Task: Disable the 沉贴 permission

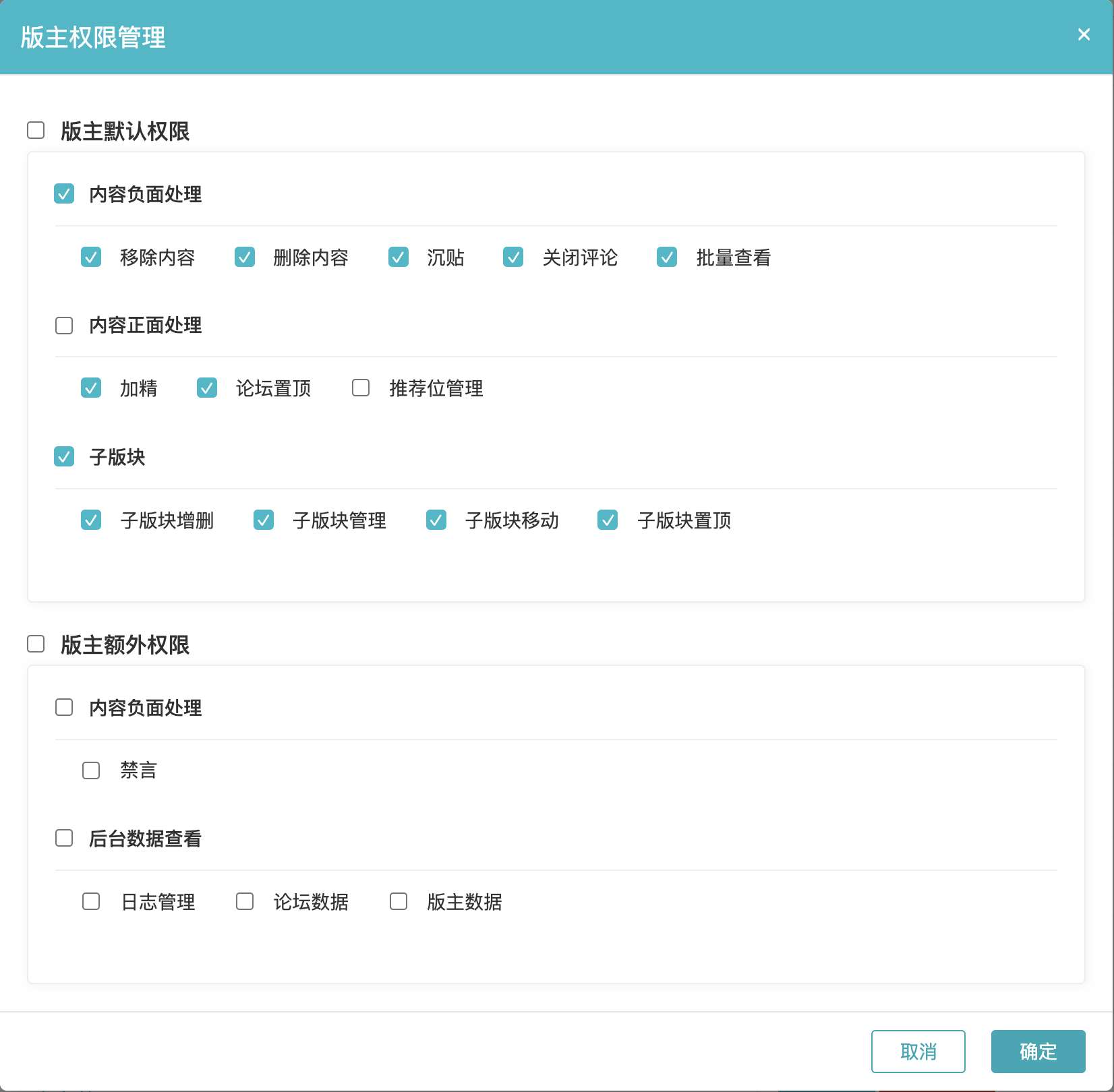Action: click(x=399, y=257)
